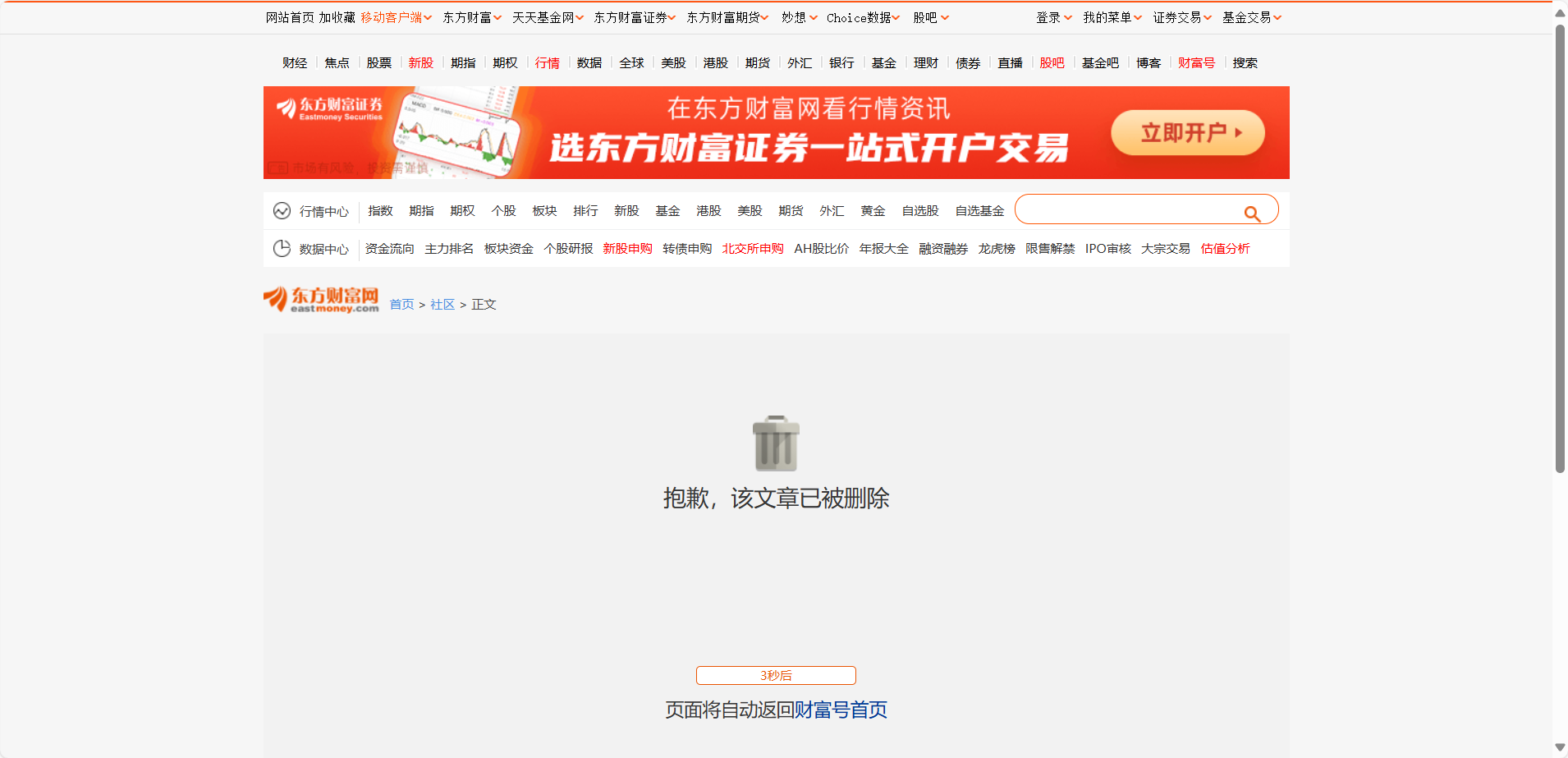This screenshot has height=758, width=1568.
Task: Click the 数据中心 label
Action: tap(323, 250)
